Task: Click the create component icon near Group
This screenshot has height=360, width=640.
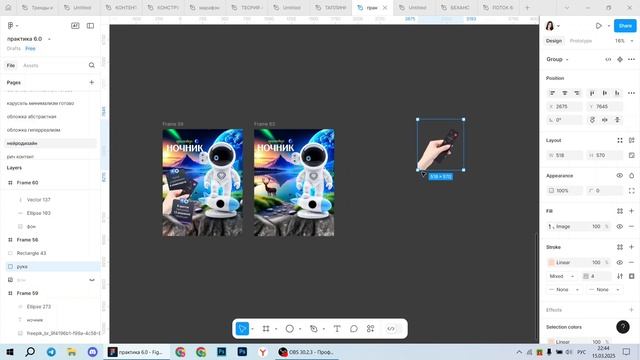Action: [620, 59]
